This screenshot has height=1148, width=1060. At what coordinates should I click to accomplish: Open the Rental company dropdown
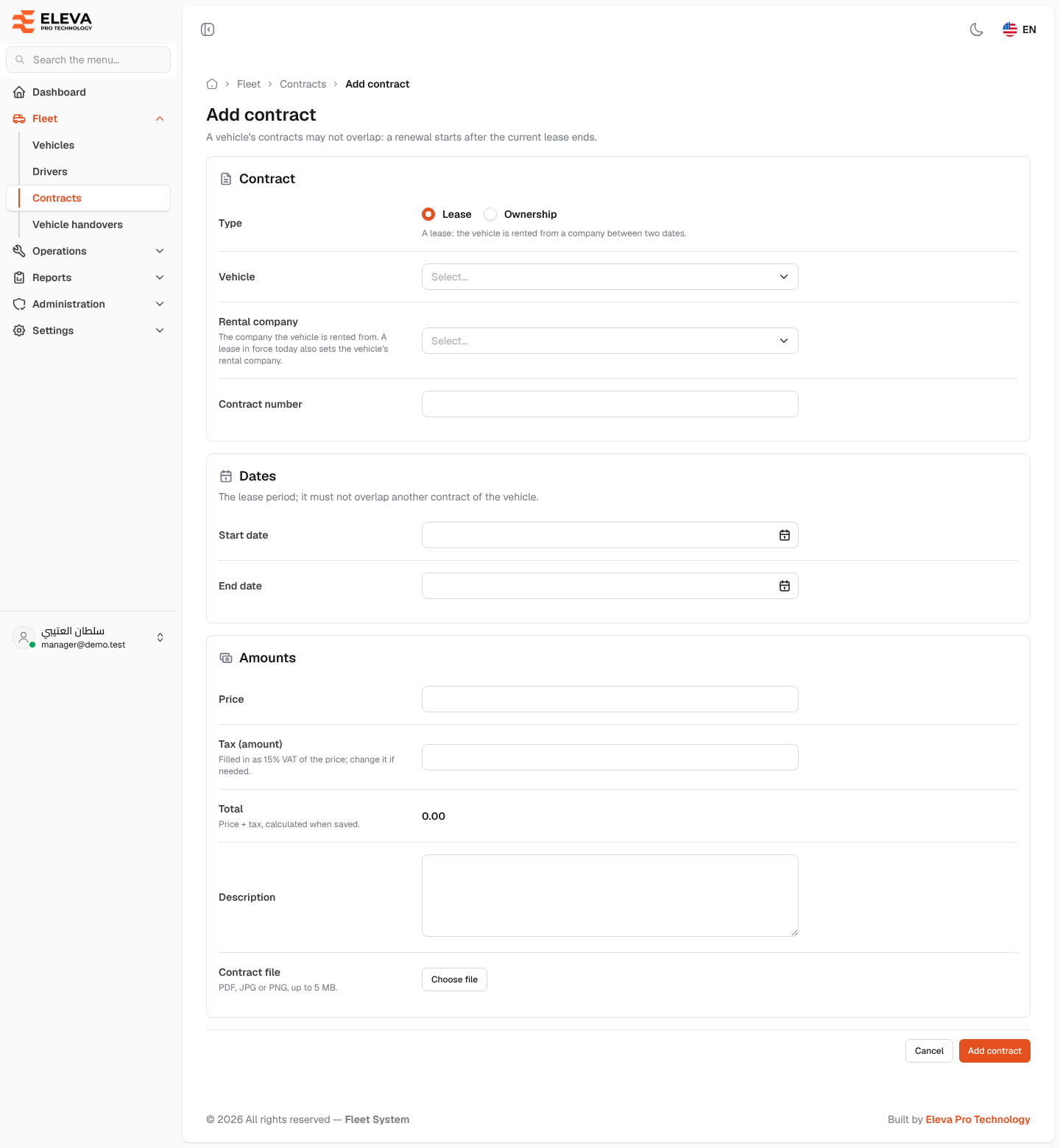click(610, 341)
